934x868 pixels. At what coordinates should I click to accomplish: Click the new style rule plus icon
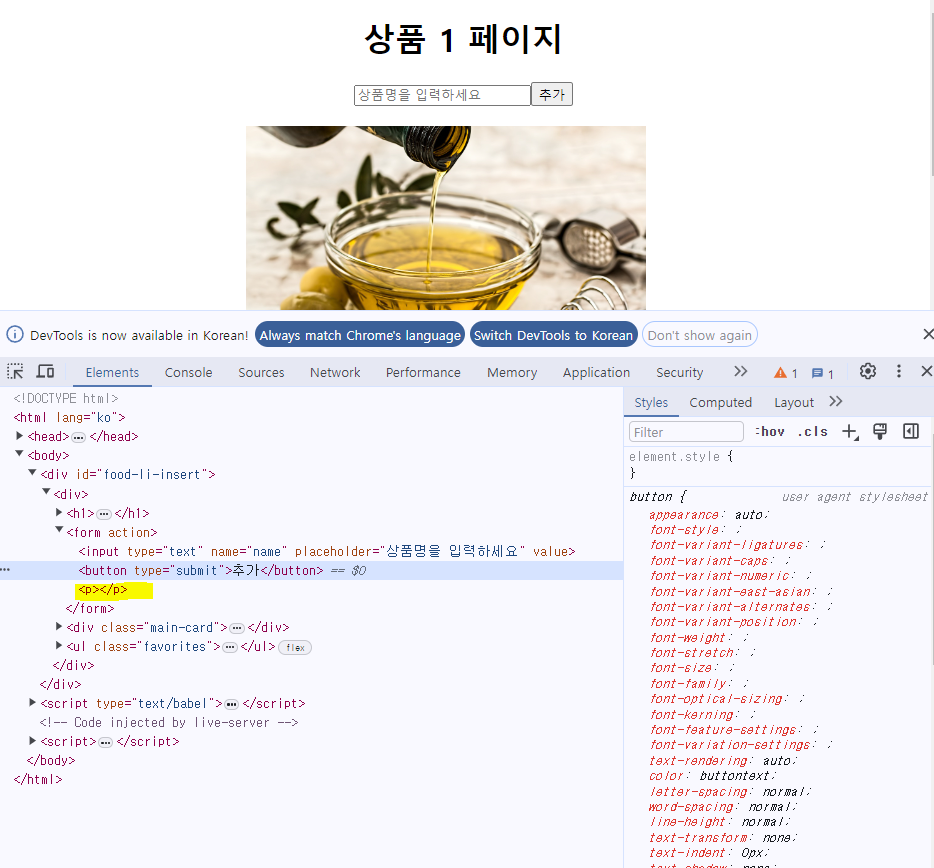(850, 431)
